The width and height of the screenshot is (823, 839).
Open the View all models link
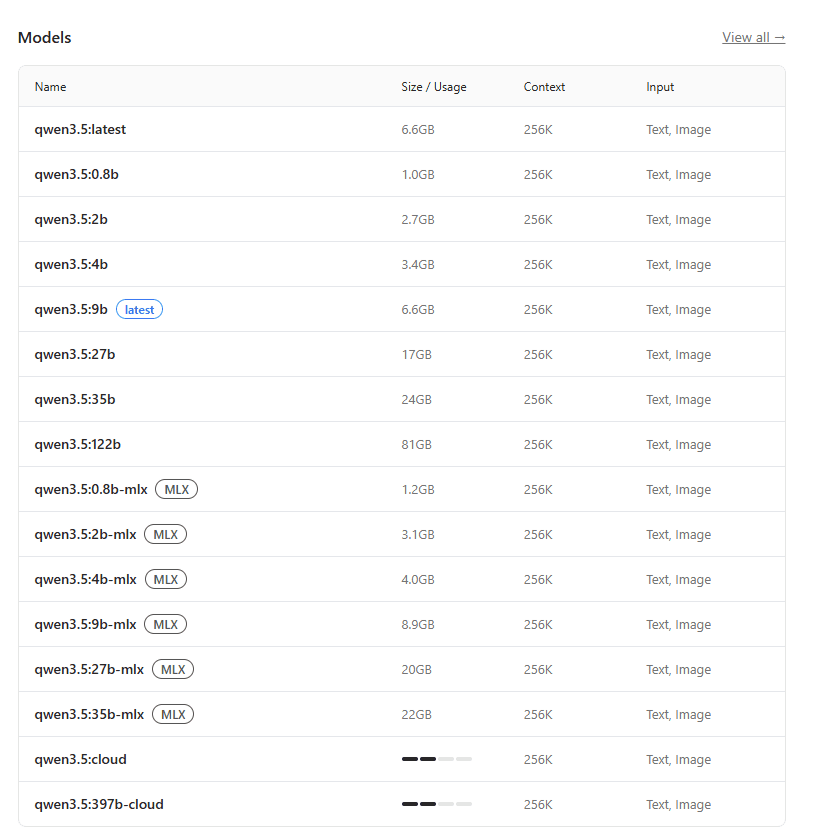pos(753,37)
